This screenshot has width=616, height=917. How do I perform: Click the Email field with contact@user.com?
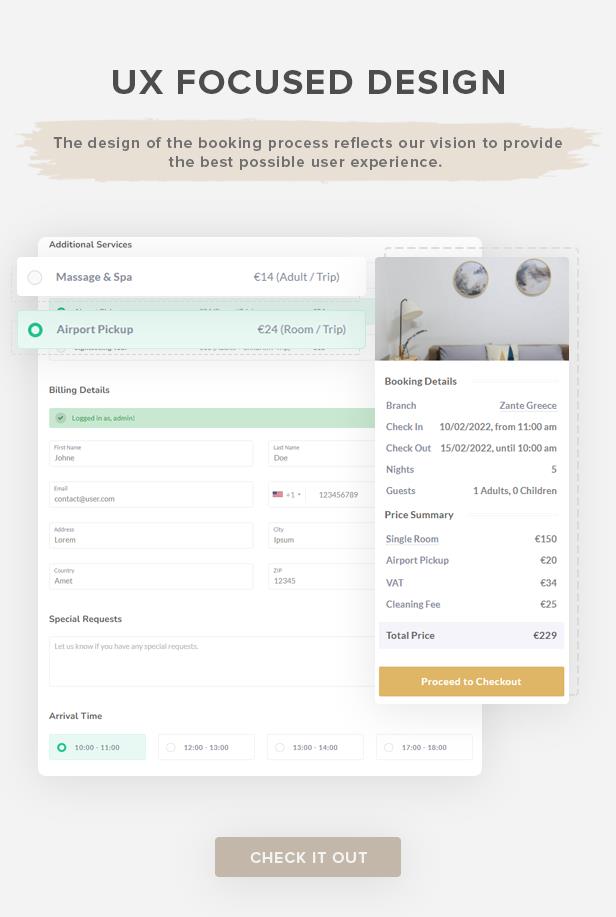(151, 495)
